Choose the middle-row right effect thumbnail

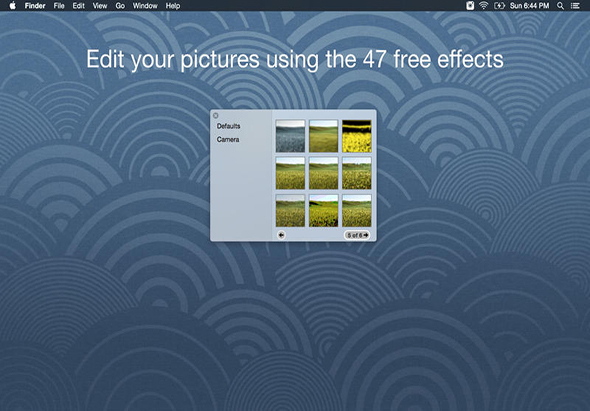[x=357, y=173]
